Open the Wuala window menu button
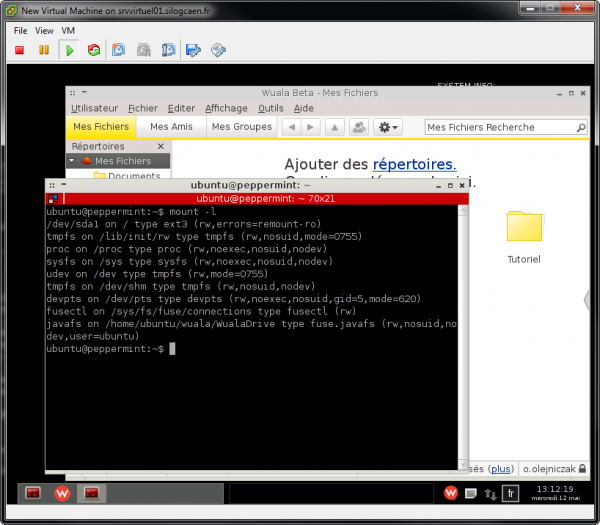Screen dimensions: 600x525 [x=73, y=93]
